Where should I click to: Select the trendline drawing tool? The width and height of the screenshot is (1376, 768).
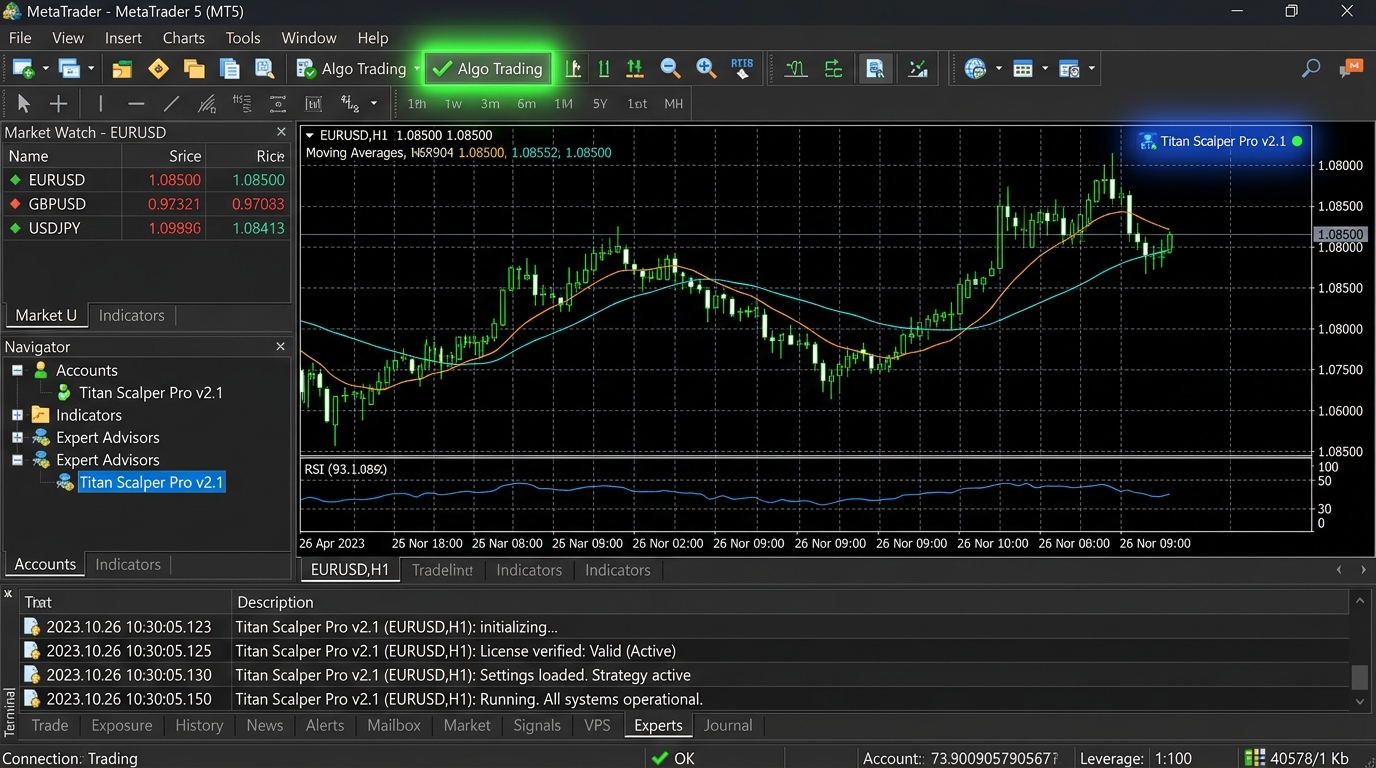coord(172,103)
